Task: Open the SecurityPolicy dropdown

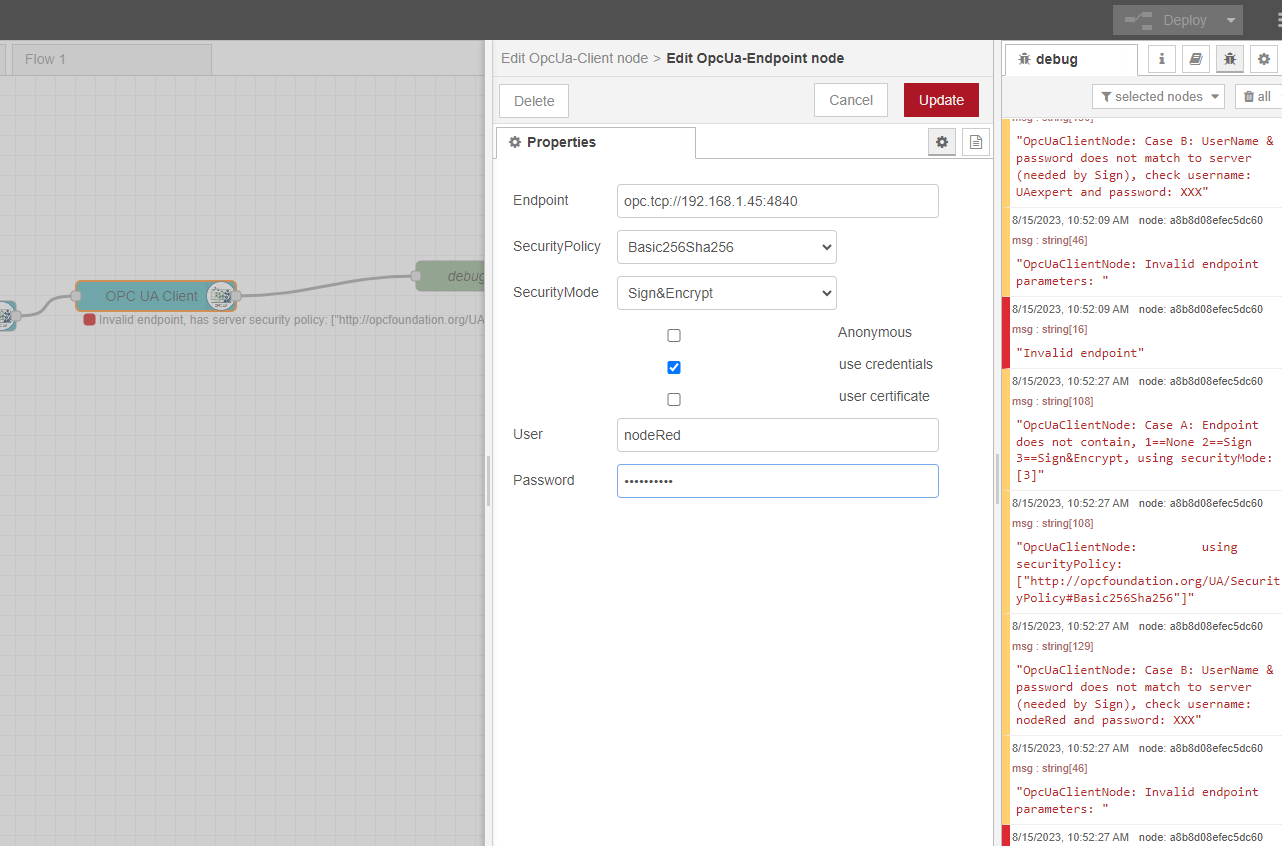Action: pyautogui.click(x=726, y=247)
